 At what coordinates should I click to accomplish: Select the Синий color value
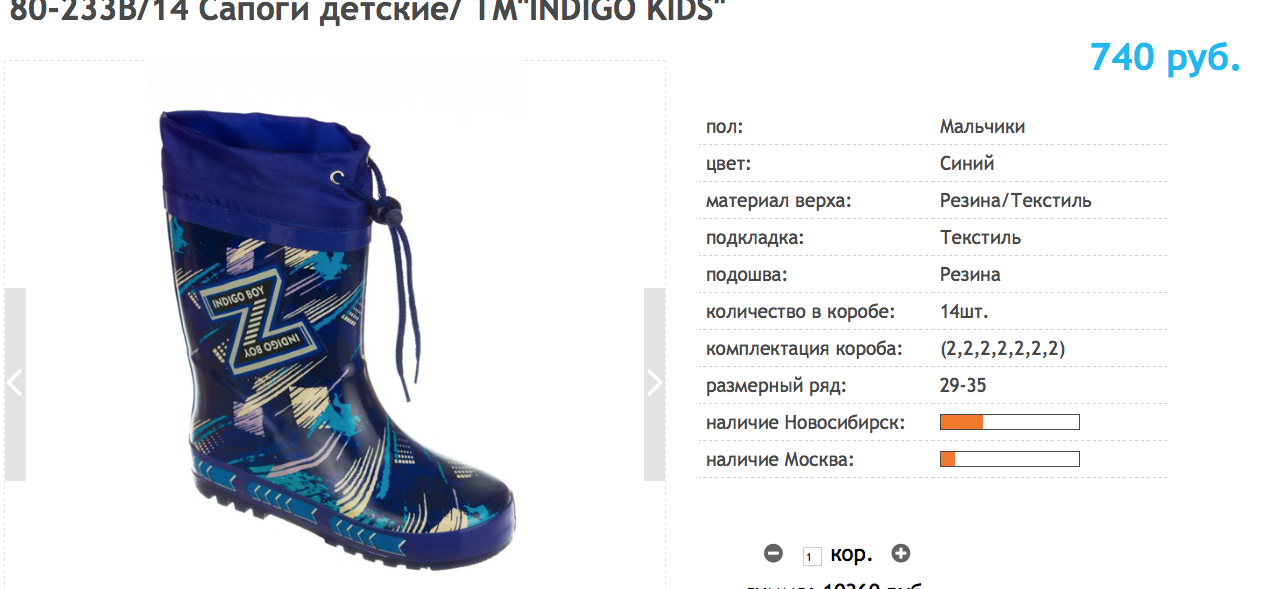(967, 163)
